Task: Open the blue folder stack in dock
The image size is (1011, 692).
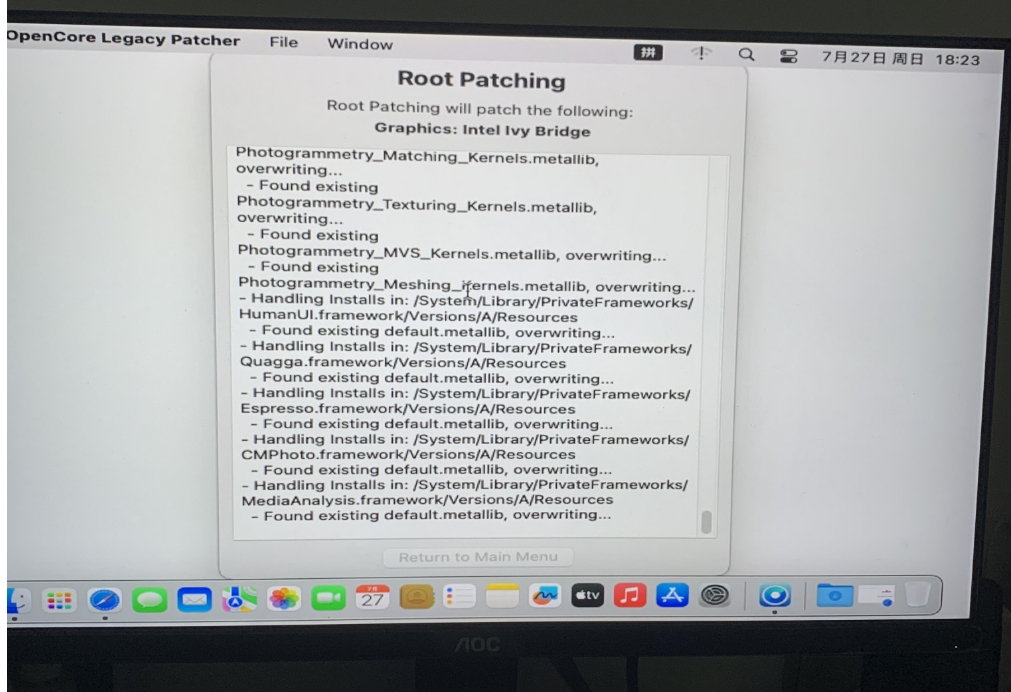Action: 834,595
